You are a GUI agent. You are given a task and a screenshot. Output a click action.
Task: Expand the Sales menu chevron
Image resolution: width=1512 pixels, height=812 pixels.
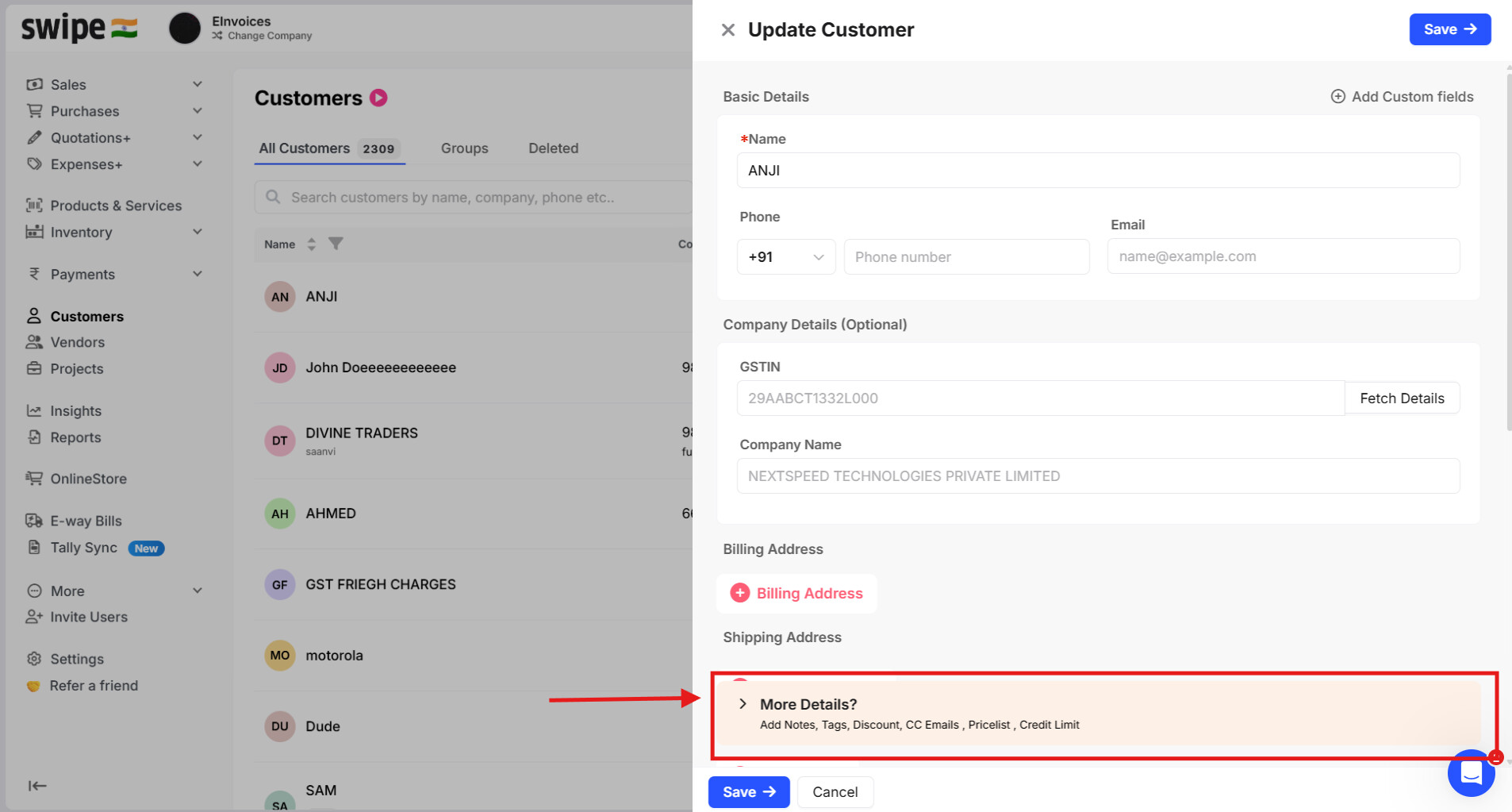(x=198, y=84)
